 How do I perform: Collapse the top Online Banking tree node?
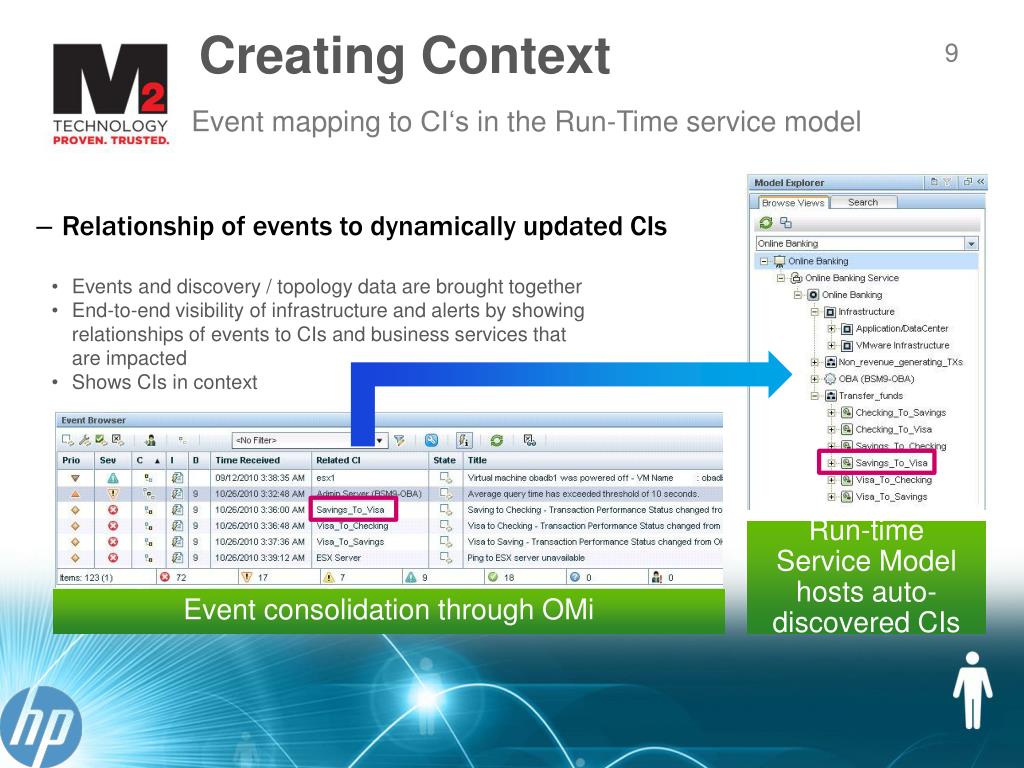coord(764,261)
